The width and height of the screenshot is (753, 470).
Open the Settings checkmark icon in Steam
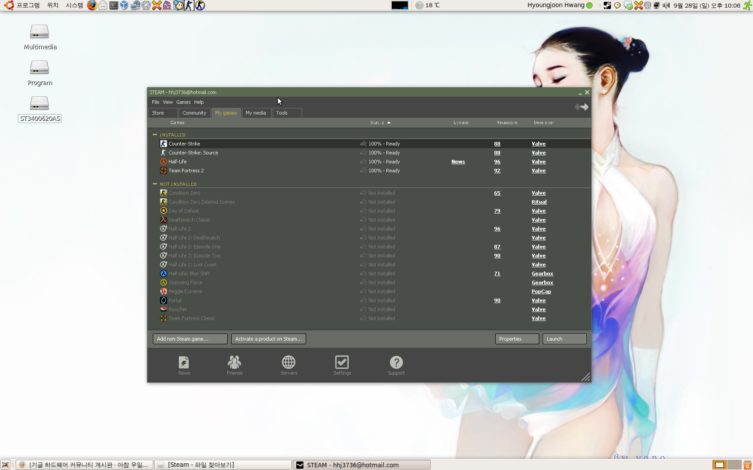342,365
